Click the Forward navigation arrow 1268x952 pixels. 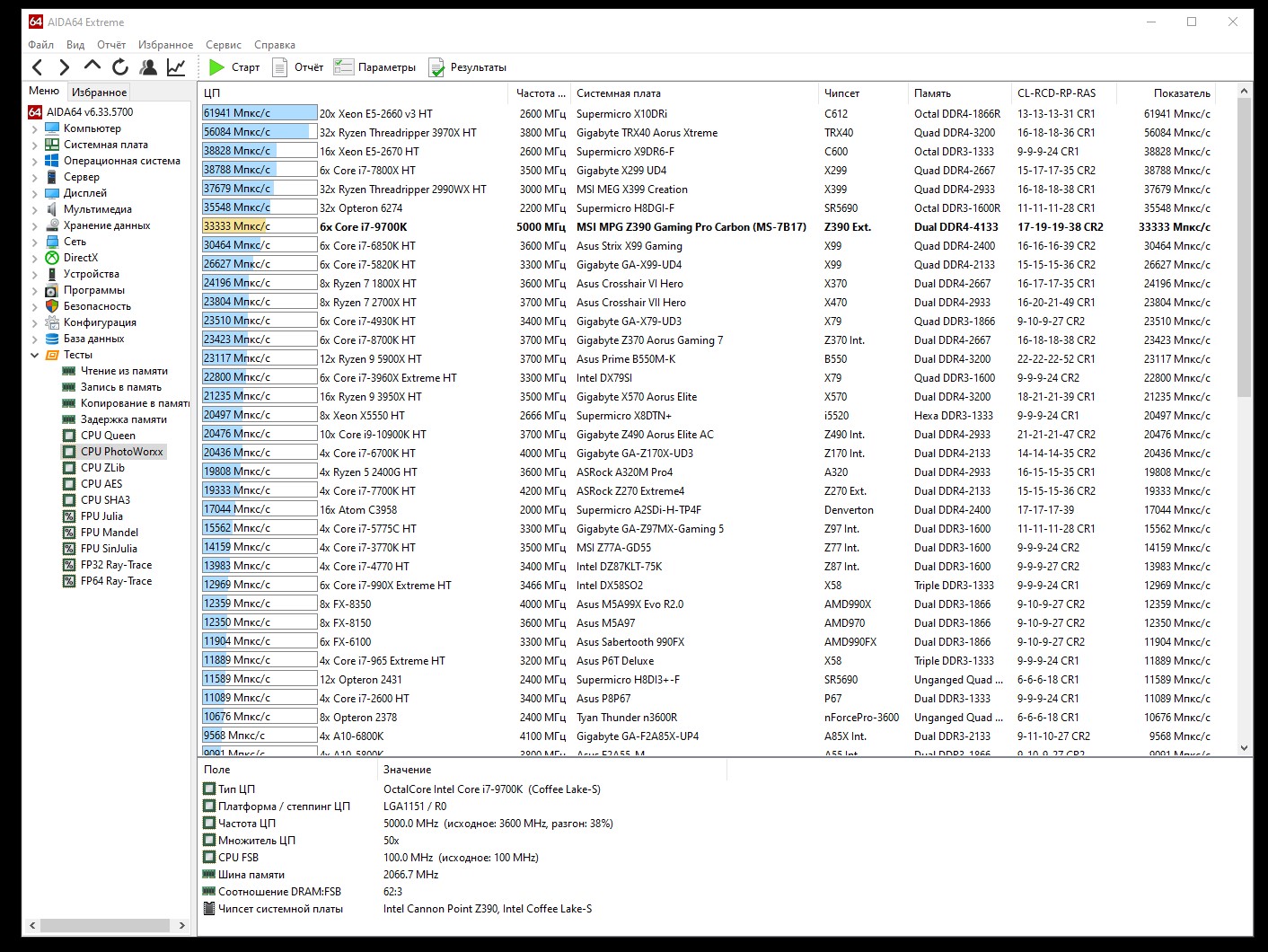(x=64, y=67)
